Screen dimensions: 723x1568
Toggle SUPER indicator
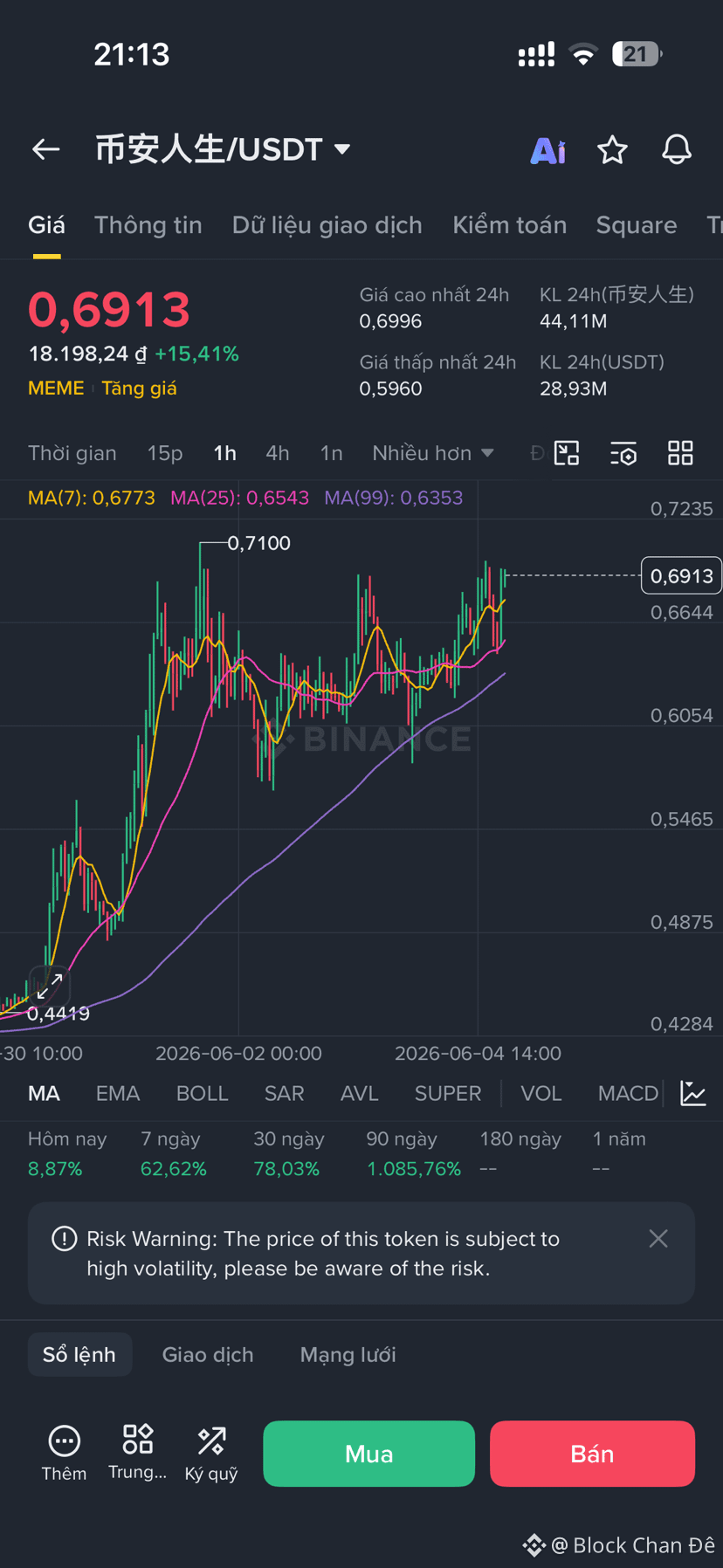tap(448, 1093)
